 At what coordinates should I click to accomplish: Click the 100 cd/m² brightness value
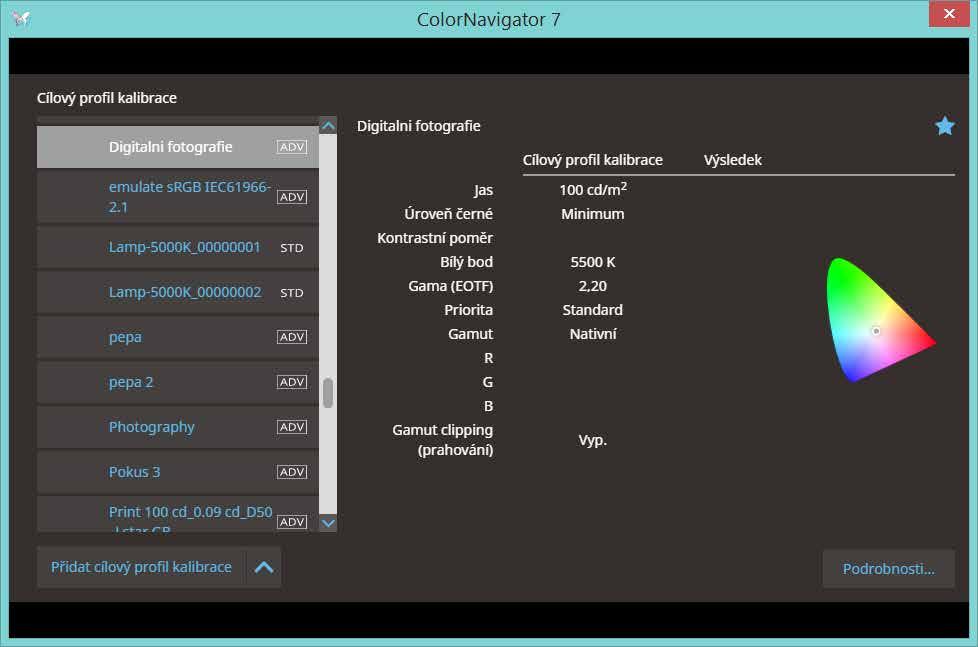point(593,189)
